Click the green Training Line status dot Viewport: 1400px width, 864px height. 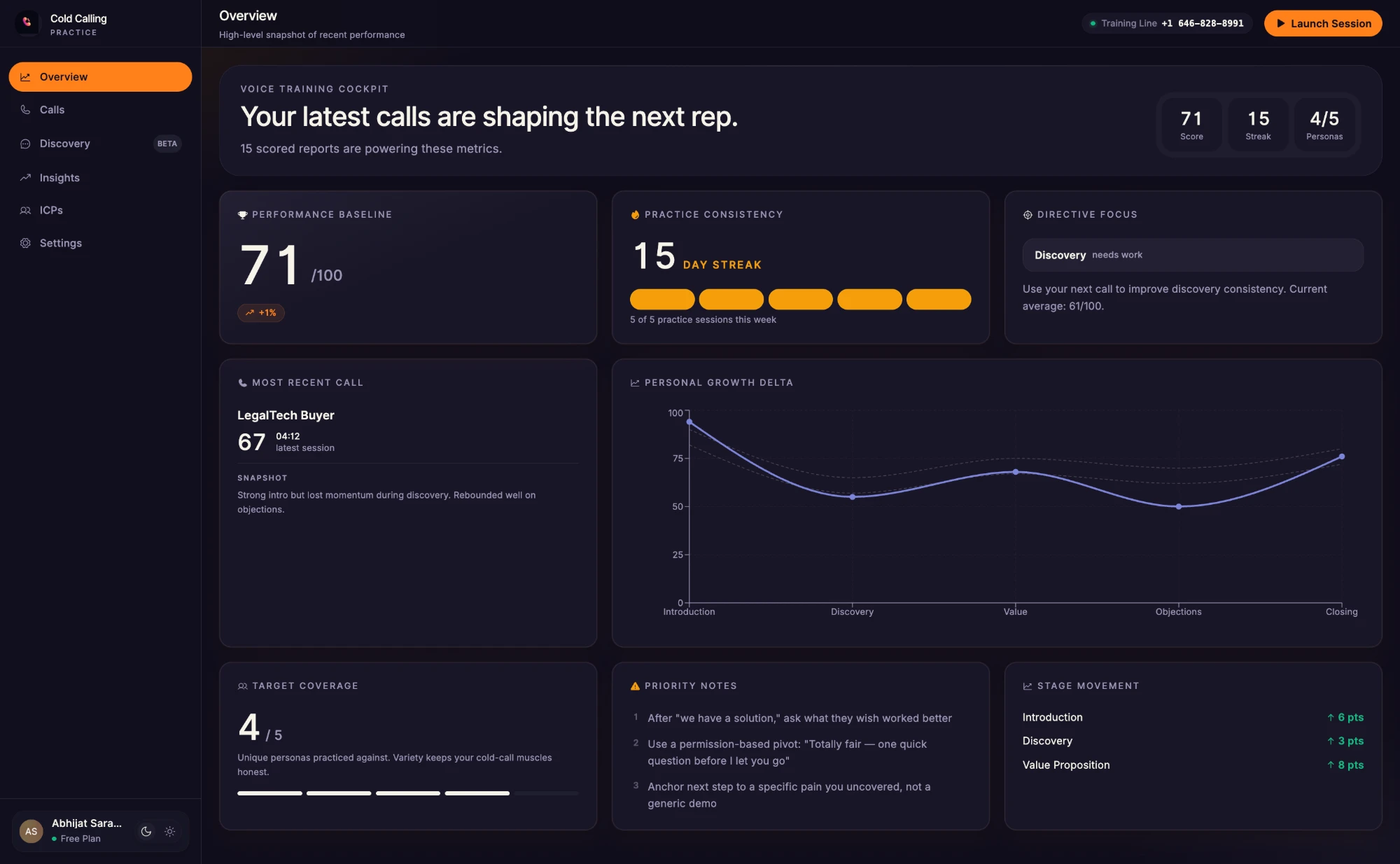click(1093, 23)
